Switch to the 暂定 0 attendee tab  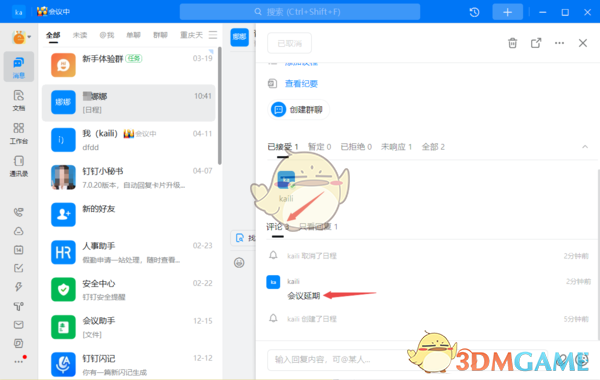coord(320,147)
